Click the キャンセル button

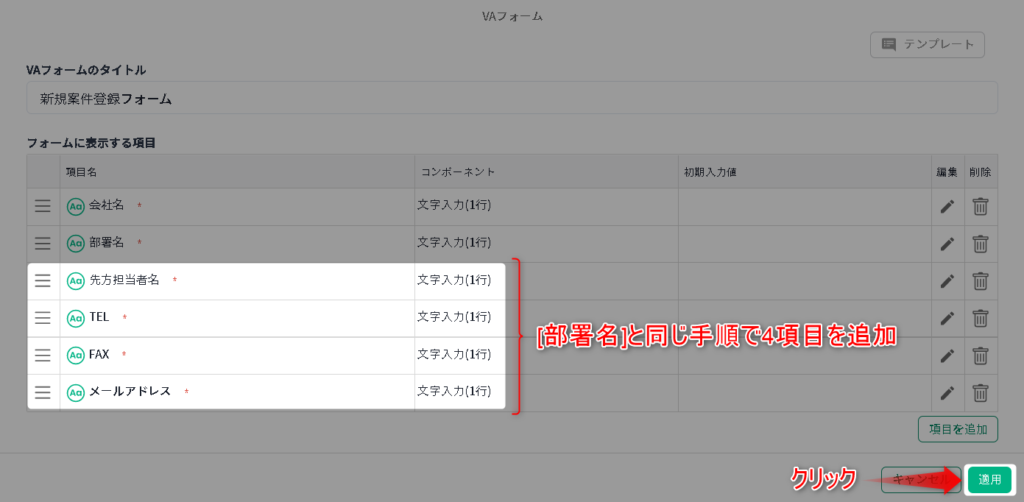click(921, 479)
